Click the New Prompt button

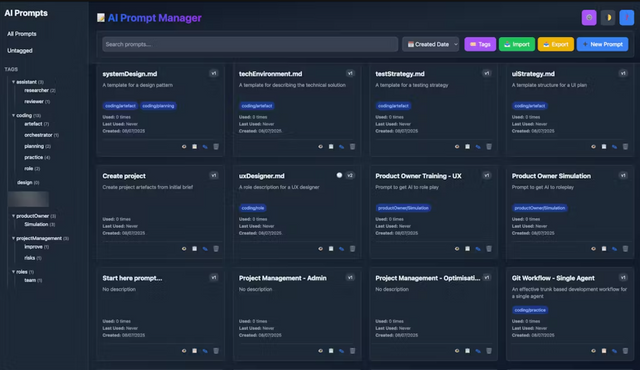point(602,44)
